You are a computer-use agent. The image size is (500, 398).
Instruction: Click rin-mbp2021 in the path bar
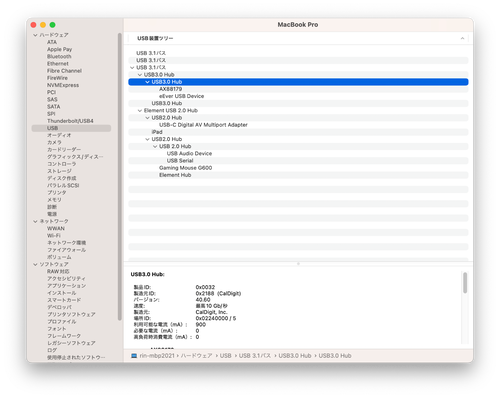point(157,356)
